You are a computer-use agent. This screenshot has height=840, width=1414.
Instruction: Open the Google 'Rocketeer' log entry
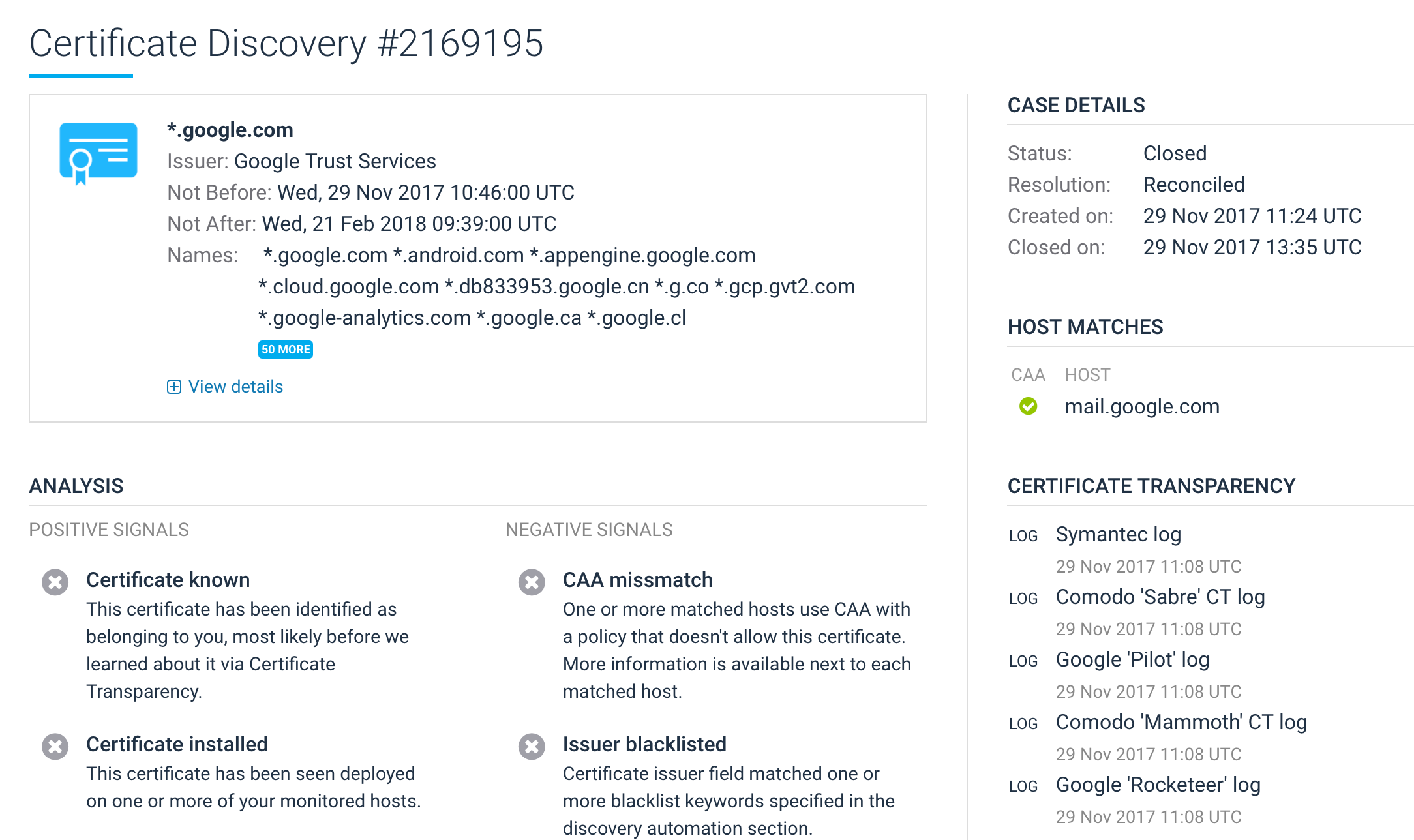1158,785
